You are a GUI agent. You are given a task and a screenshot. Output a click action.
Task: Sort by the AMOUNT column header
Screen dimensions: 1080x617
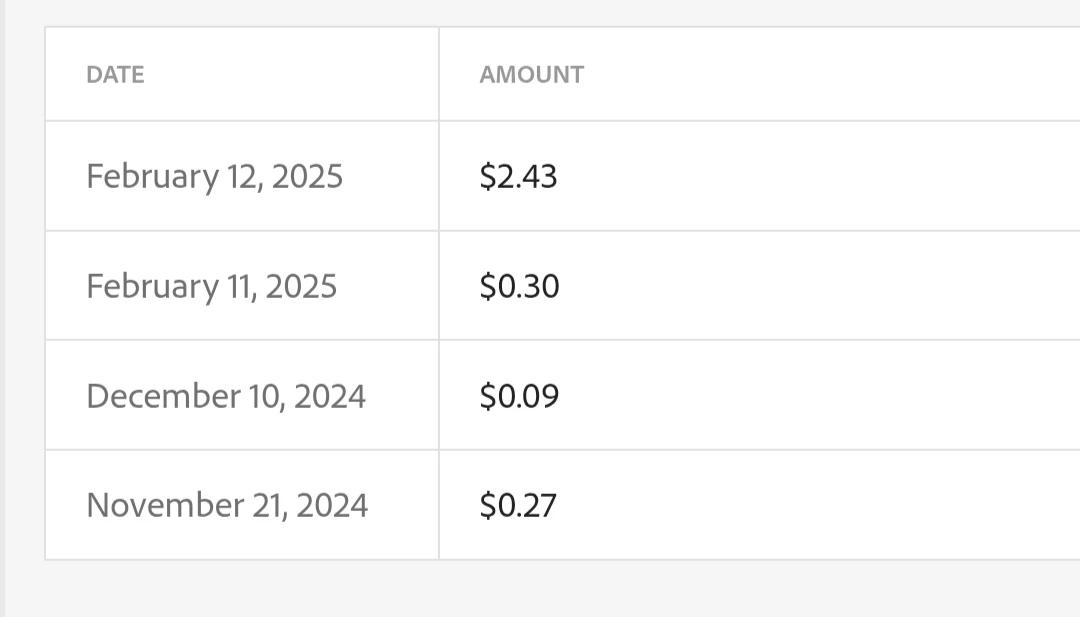(531, 75)
